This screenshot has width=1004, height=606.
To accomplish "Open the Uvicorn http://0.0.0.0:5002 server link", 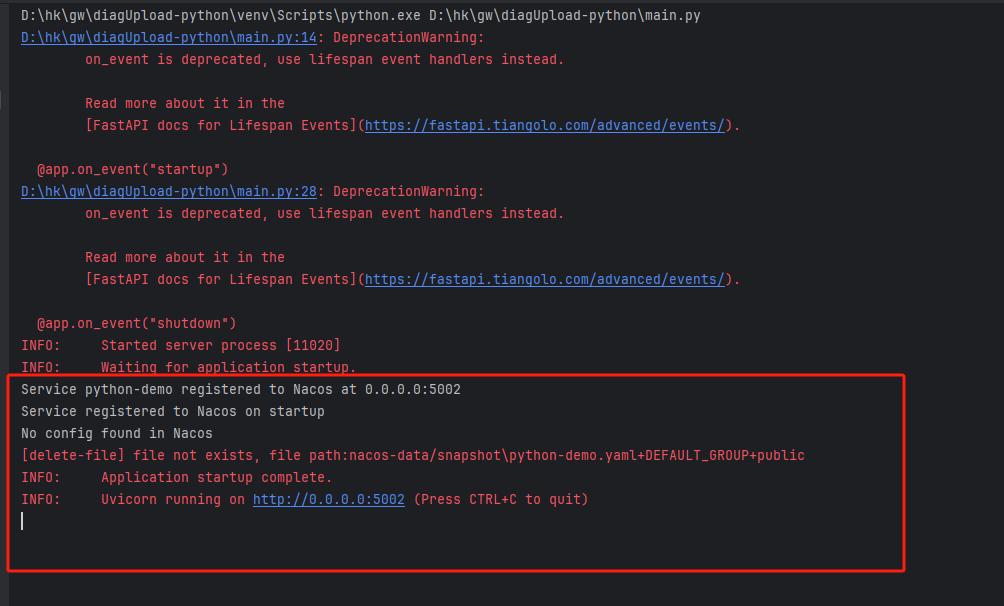I will tap(328, 499).
